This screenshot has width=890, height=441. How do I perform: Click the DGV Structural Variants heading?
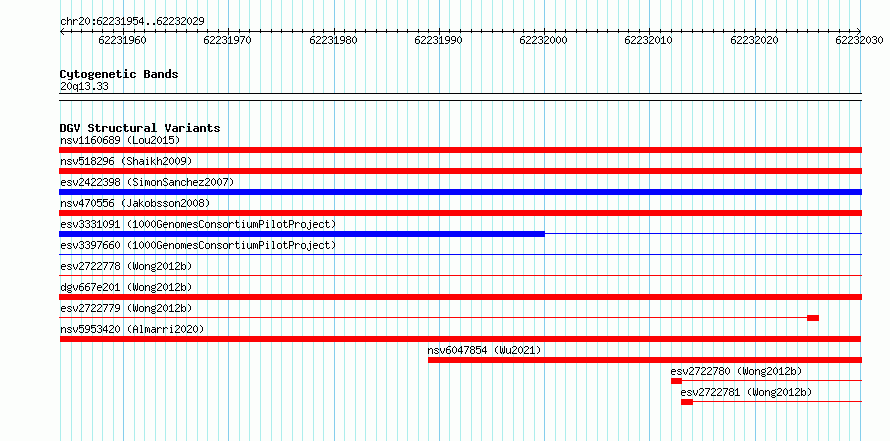(x=140, y=128)
